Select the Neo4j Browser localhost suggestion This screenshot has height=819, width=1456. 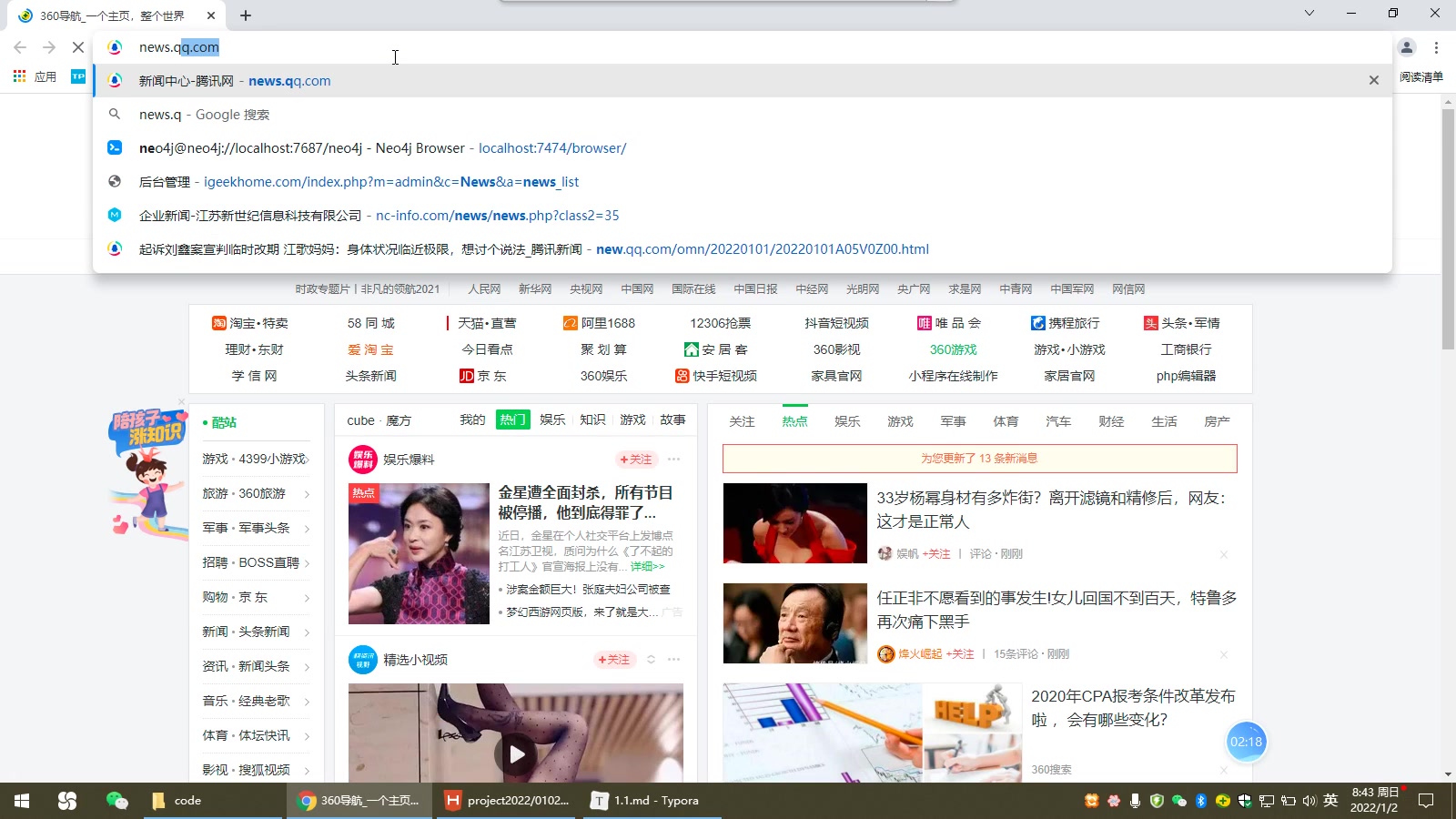[743, 147]
